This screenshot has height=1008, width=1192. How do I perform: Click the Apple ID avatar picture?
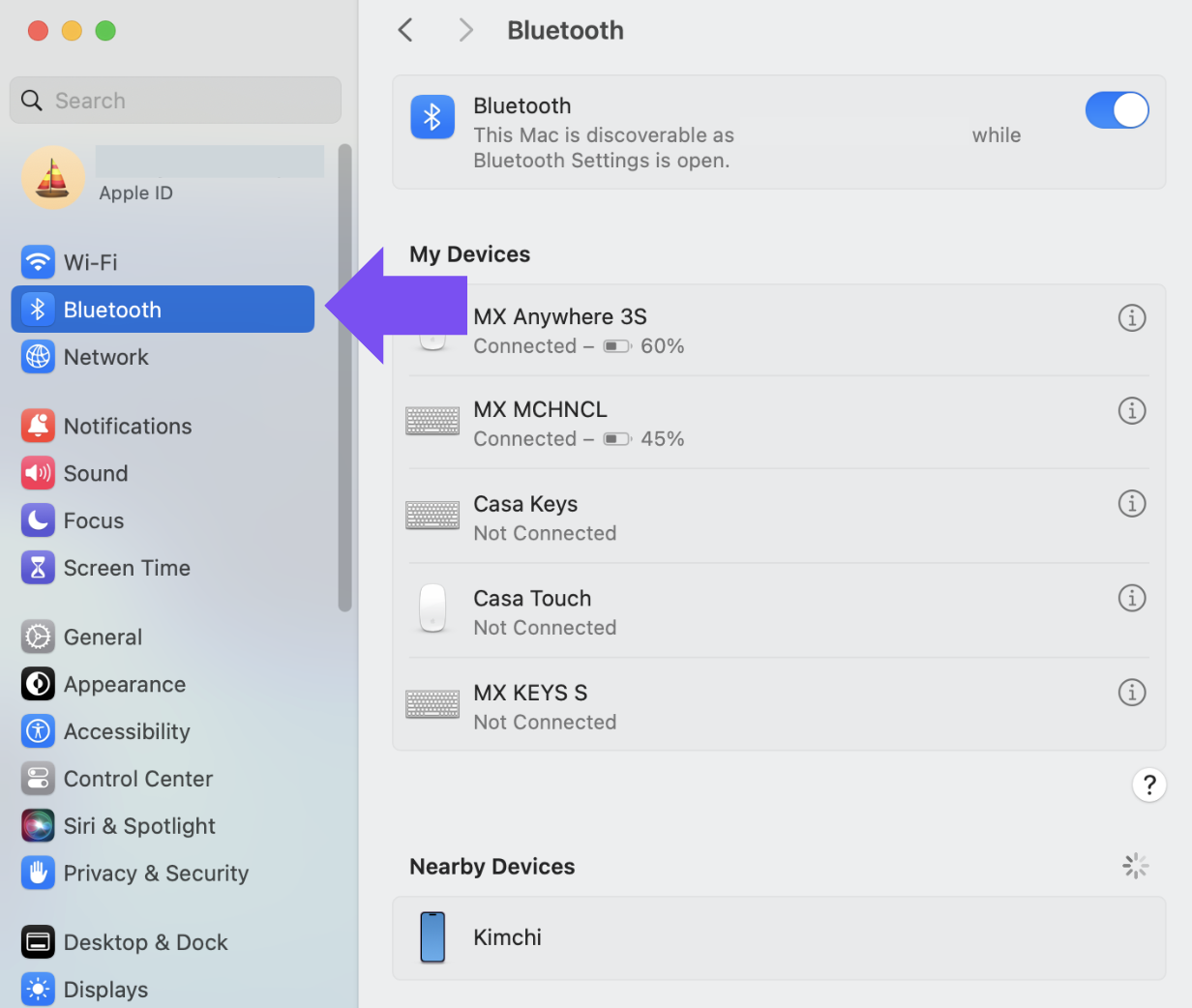point(53,177)
